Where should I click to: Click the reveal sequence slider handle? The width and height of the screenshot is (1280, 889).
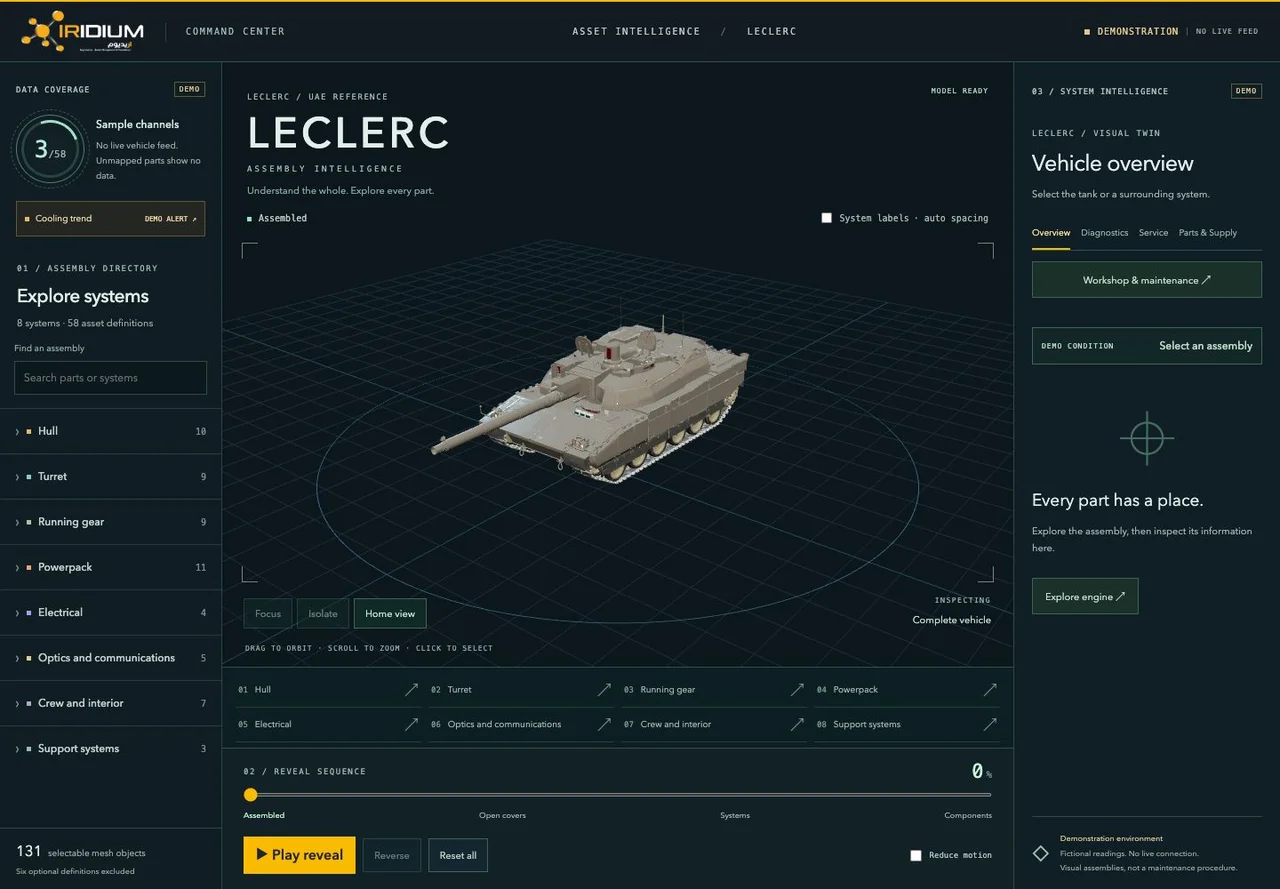[x=250, y=795]
